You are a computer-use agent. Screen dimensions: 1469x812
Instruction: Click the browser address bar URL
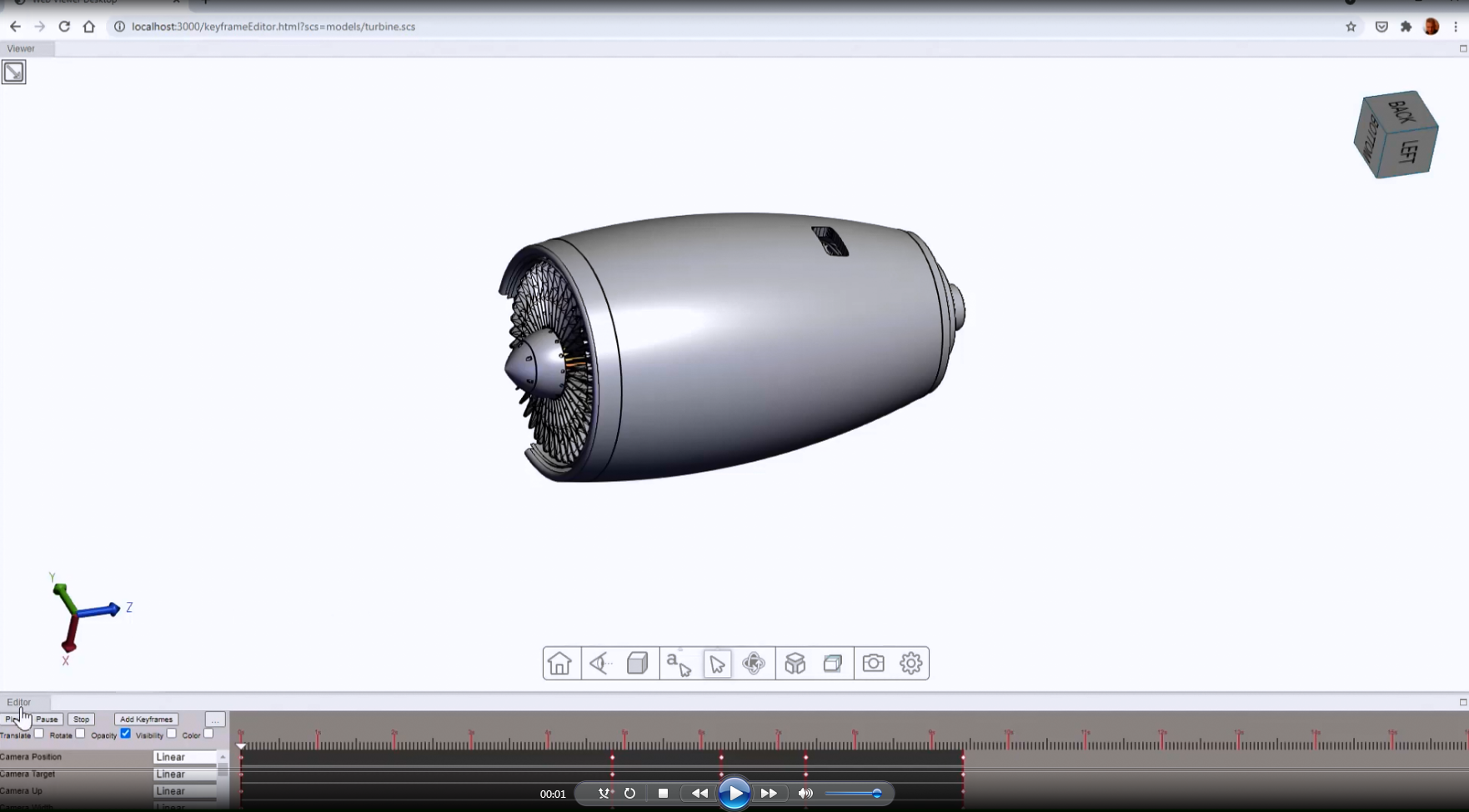pyautogui.click(x=273, y=27)
